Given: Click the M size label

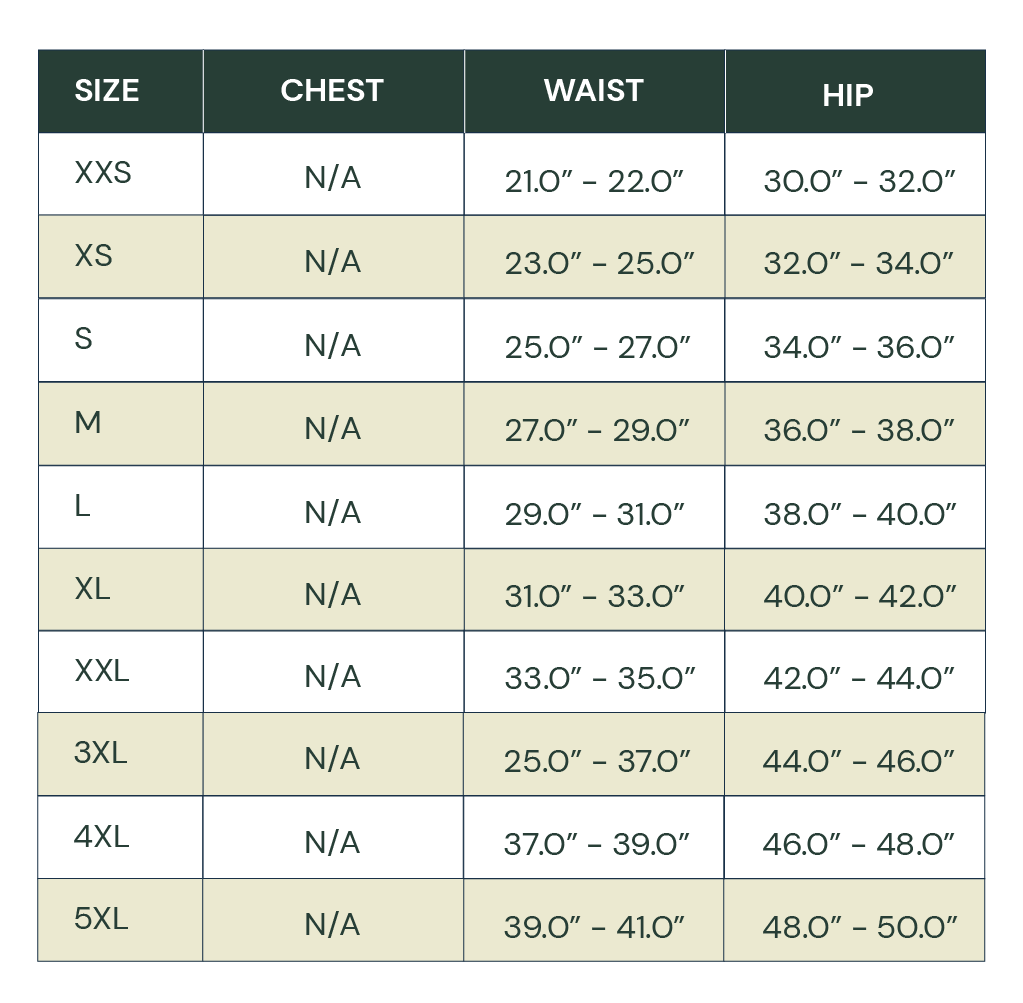Looking at the screenshot, I should click(x=88, y=423).
